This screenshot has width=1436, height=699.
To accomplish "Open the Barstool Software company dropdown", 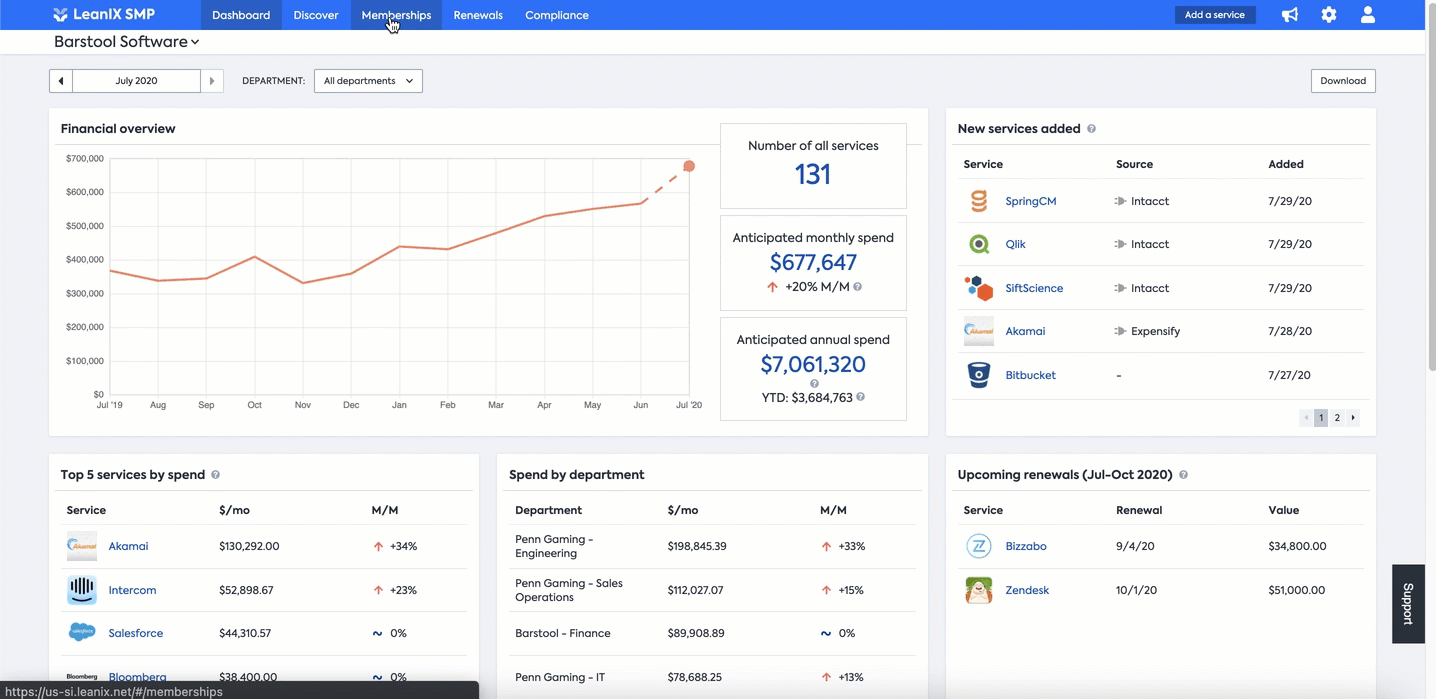I will (127, 42).
